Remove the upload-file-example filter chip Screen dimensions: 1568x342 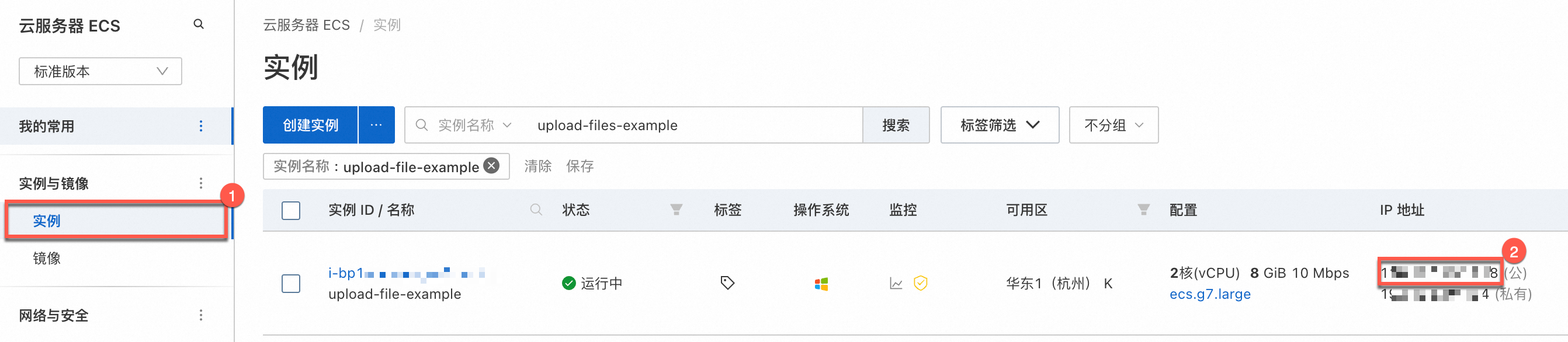coord(492,166)
